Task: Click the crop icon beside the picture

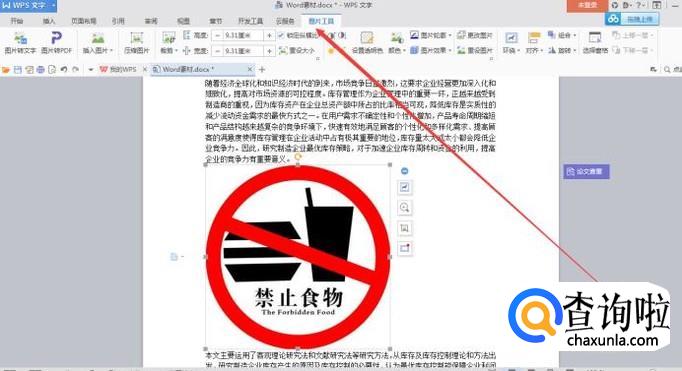Action: click(405, 228)
